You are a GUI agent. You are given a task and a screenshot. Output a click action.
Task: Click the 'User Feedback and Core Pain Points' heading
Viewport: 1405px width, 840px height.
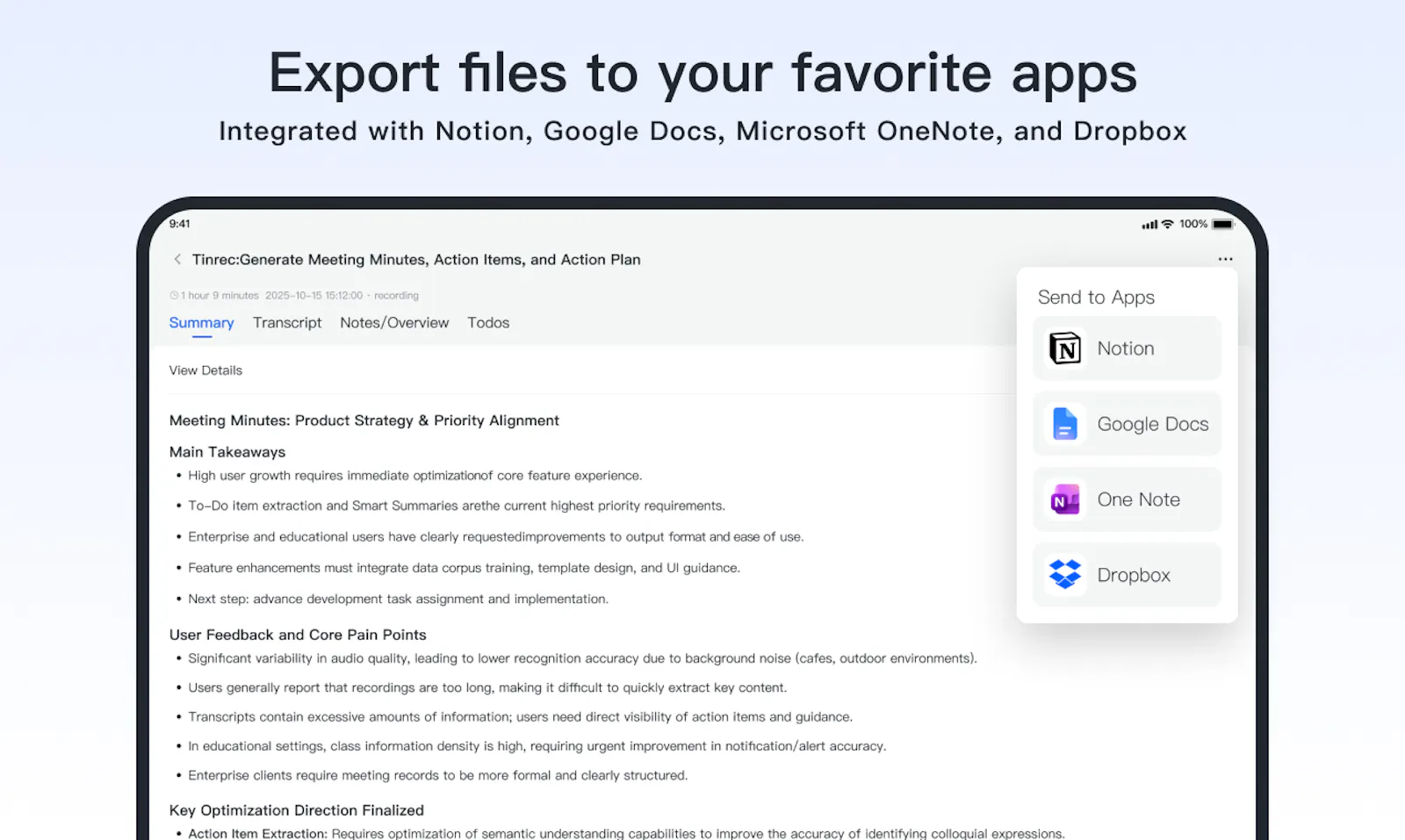click(298, 635)
